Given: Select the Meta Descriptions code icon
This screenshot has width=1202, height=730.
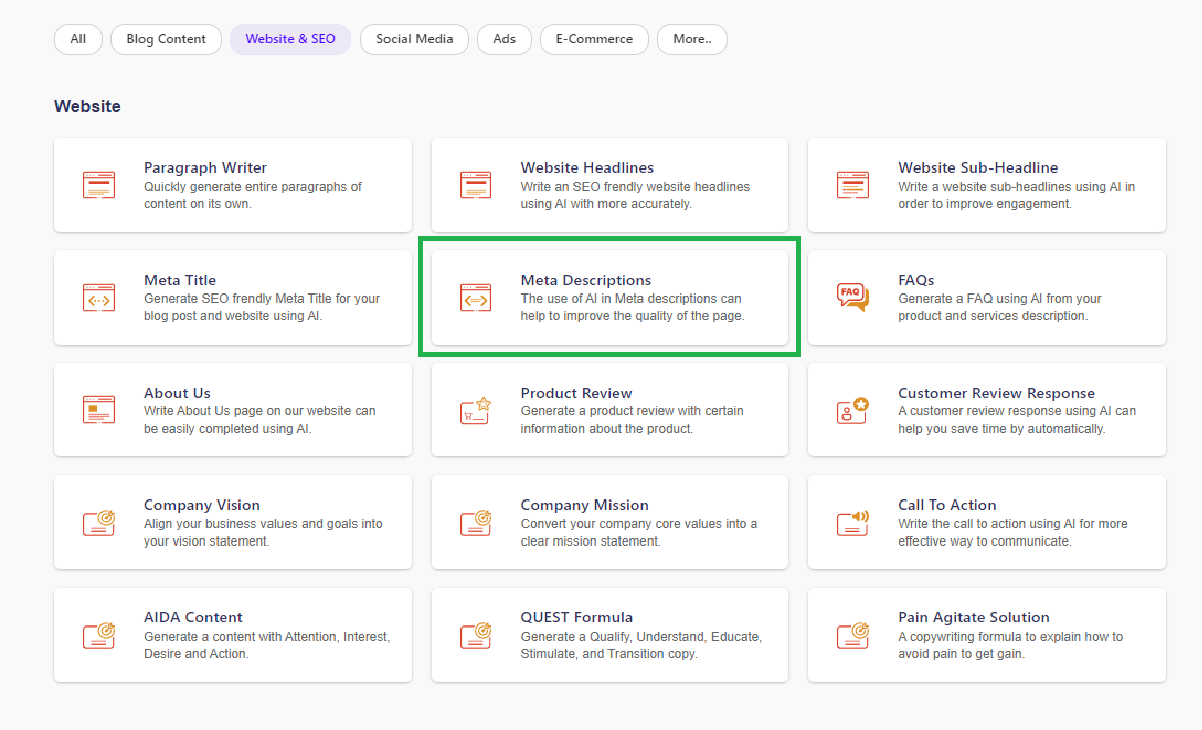Looking at the screenshot, I should (475, 297).
